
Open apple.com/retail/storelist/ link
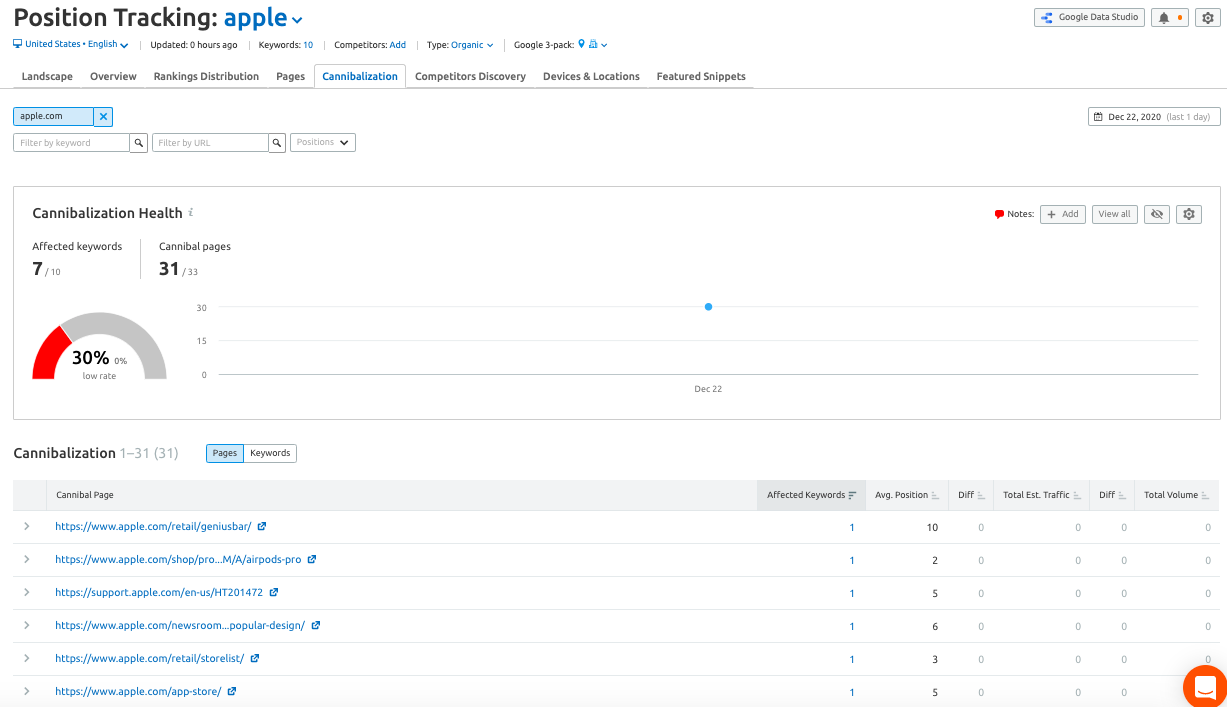point(150,659)
